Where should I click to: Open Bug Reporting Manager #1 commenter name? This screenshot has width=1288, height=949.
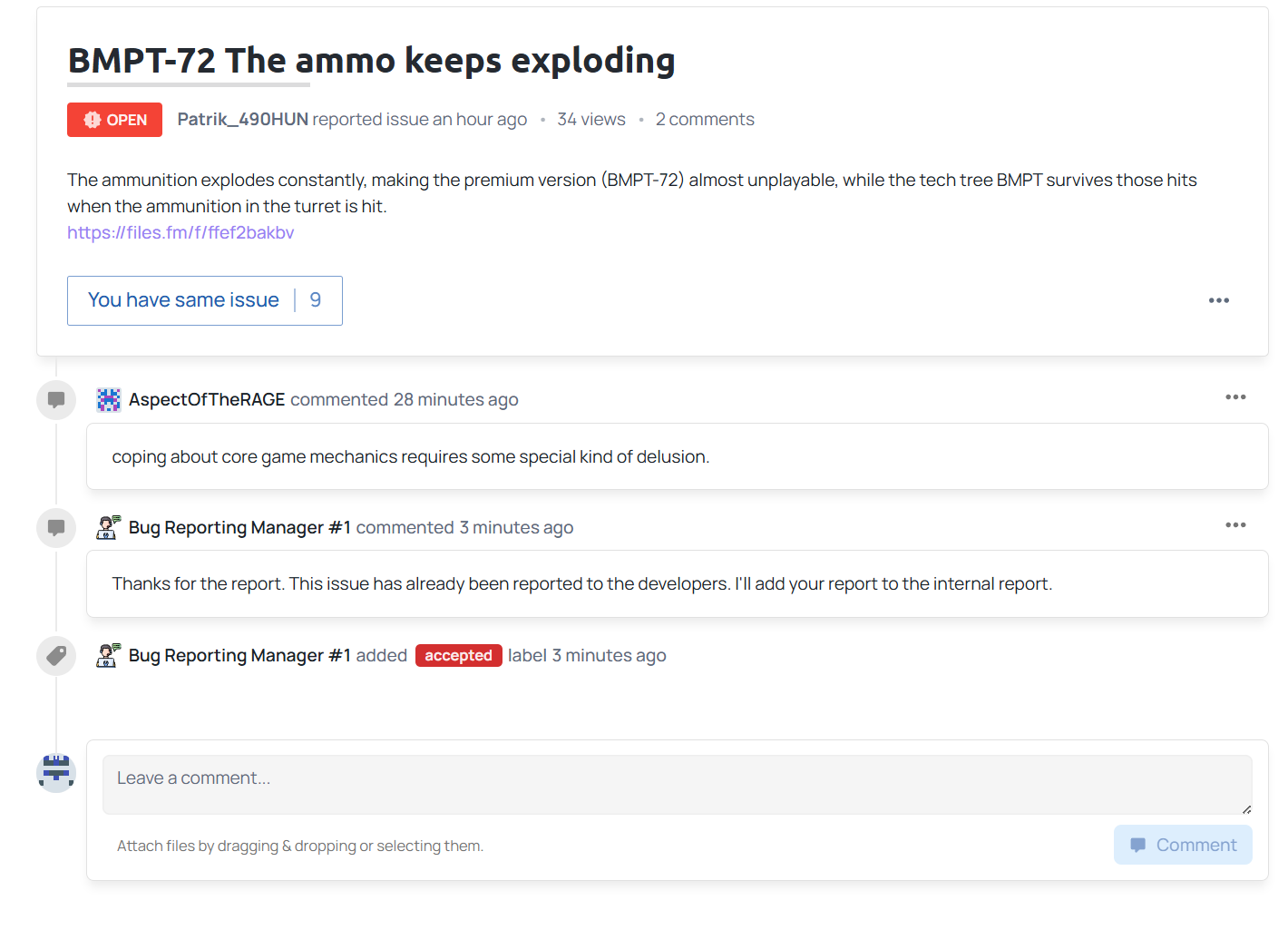click(239, 528)
